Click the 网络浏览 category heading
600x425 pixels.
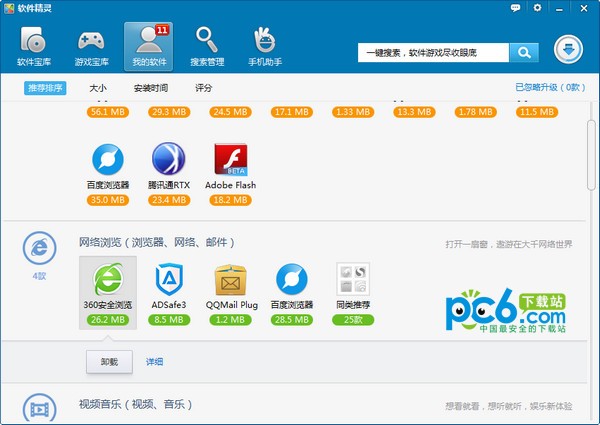point(157,242)
